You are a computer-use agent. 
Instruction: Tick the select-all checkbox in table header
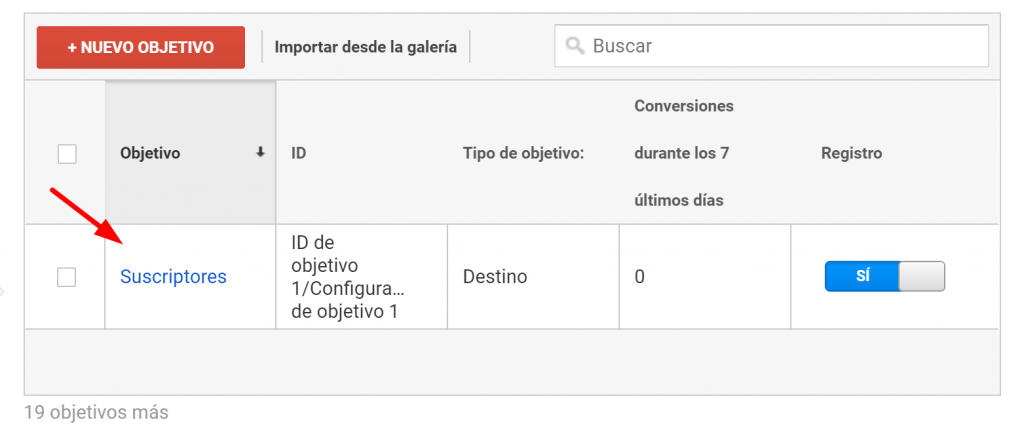pyautogui.click(x=67, y=154)
